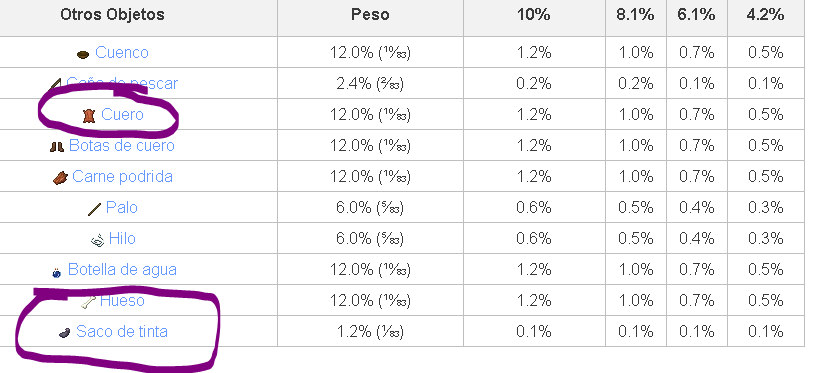The image size is (820, 373).
Task: Follow the Botella de agua link
Action: tap(122, 269)
